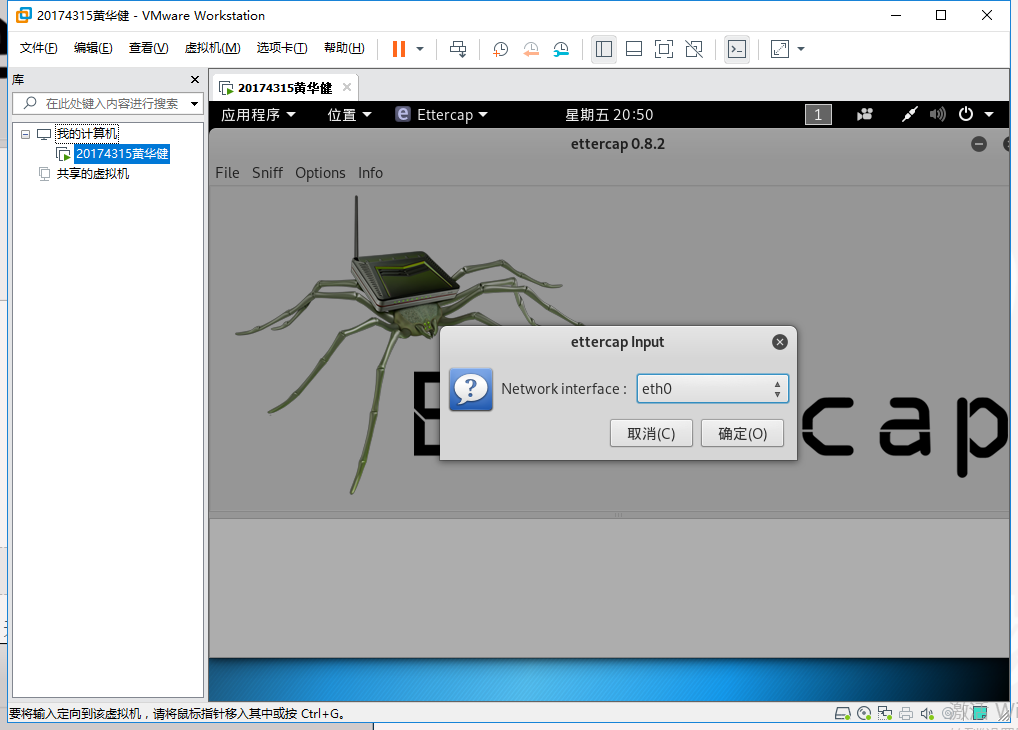This screenshot has width=1018, height=730.
Task: Open the 应用程序 menu in guest panel
Action: click(258, 115)
